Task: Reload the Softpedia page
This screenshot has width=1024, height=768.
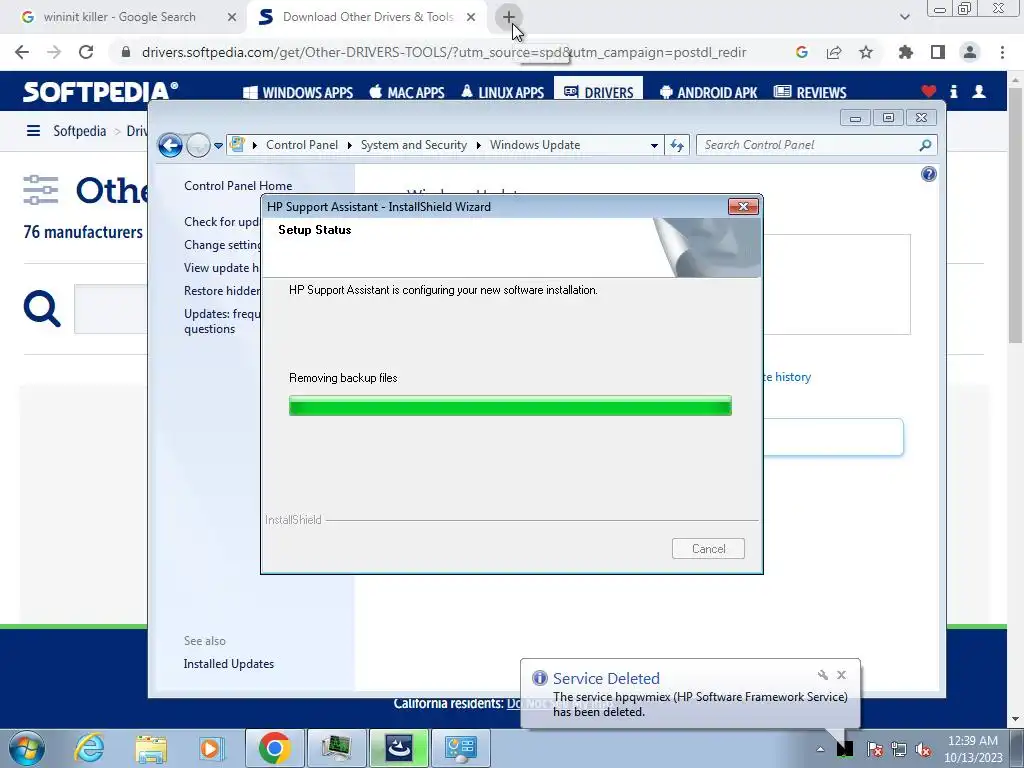Action: coord(86,52)
